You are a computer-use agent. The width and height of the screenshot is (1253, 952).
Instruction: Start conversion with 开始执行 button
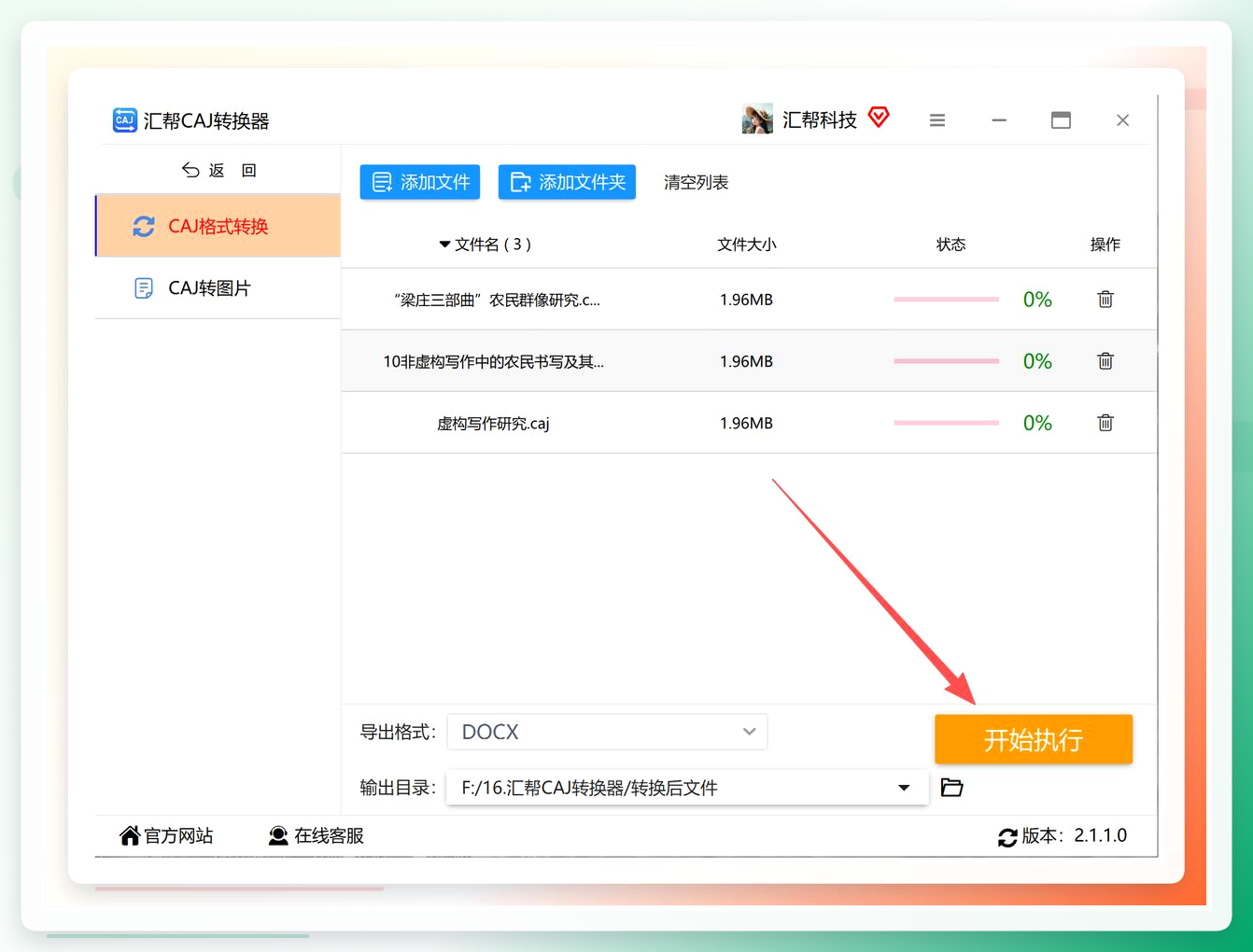(x=1034, y=739)
